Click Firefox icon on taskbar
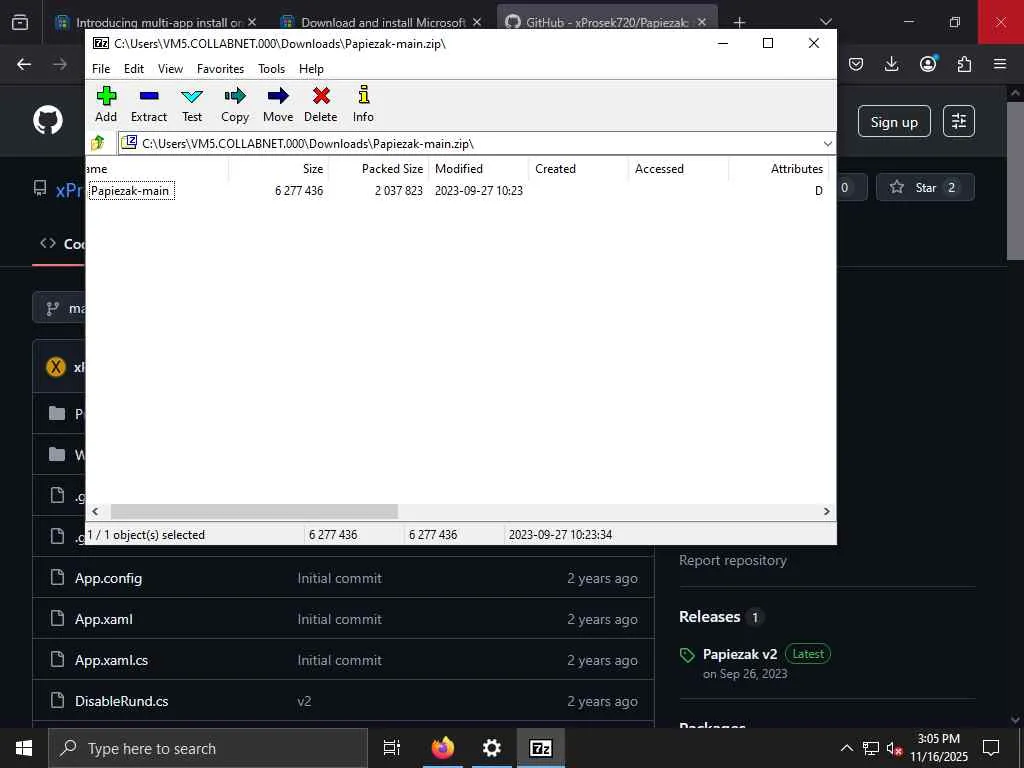This screenshot has height=768, width=1024. (x=443, y=748)
